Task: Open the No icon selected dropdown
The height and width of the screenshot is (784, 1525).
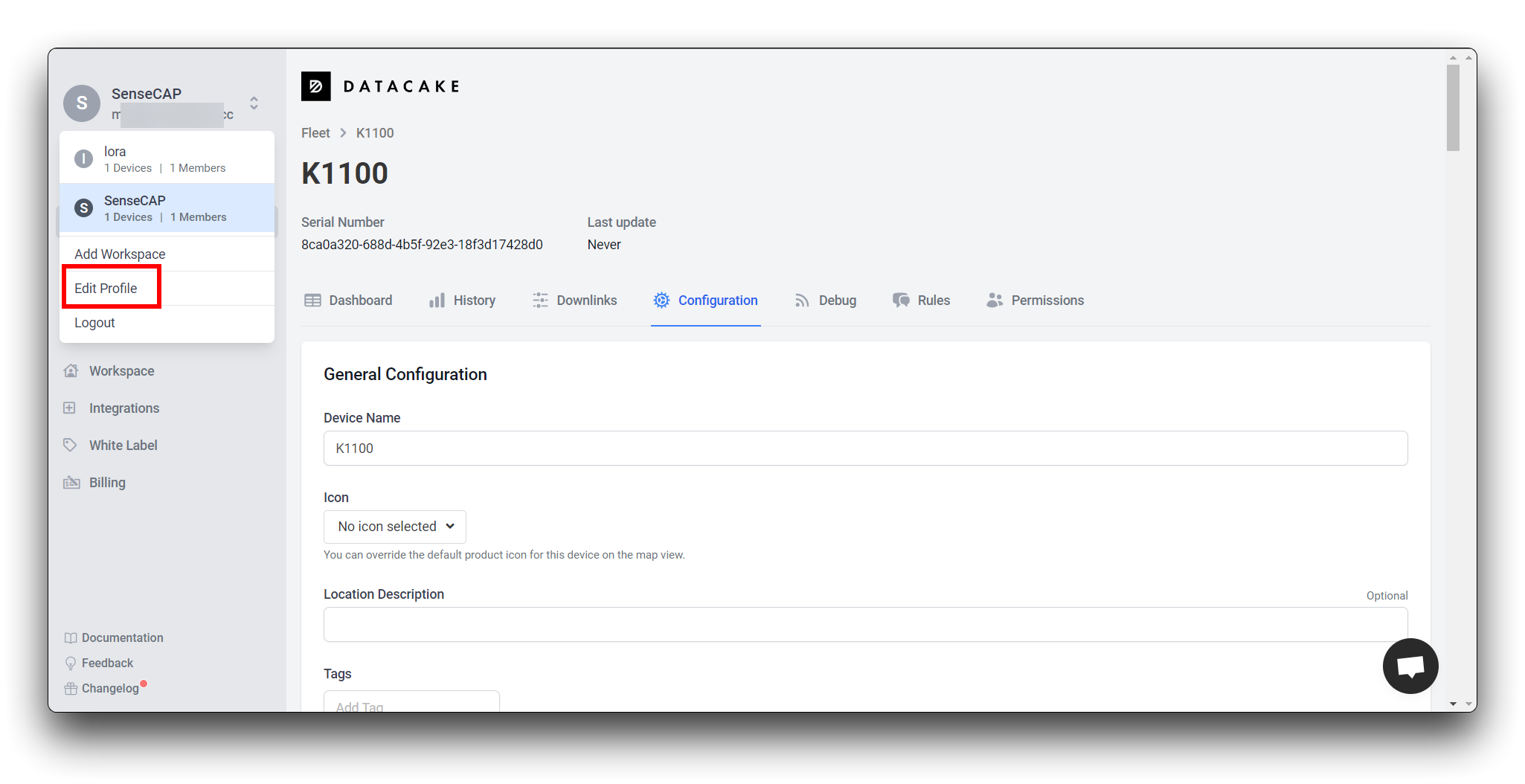Action: tap(395, 527)
